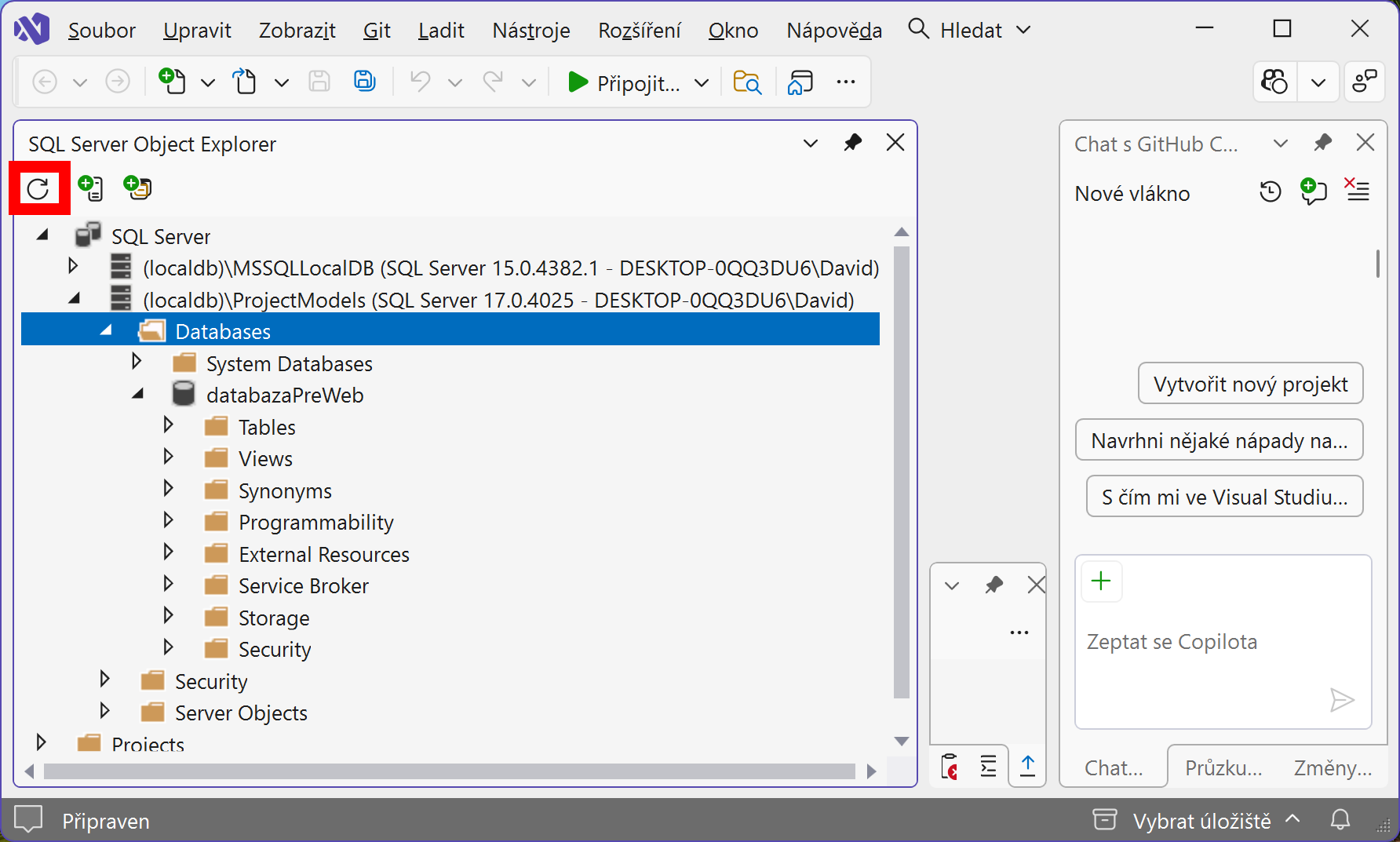Click the clear threads list icon

click(x=1358, y=191)
